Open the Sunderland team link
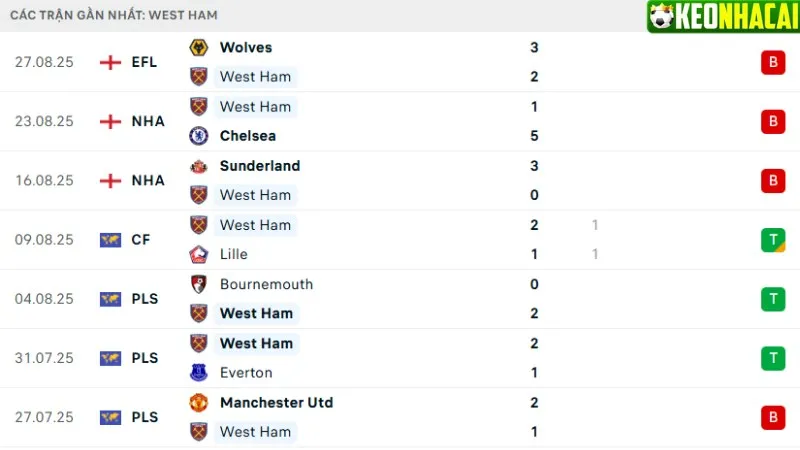 click(x=259, y=166)
